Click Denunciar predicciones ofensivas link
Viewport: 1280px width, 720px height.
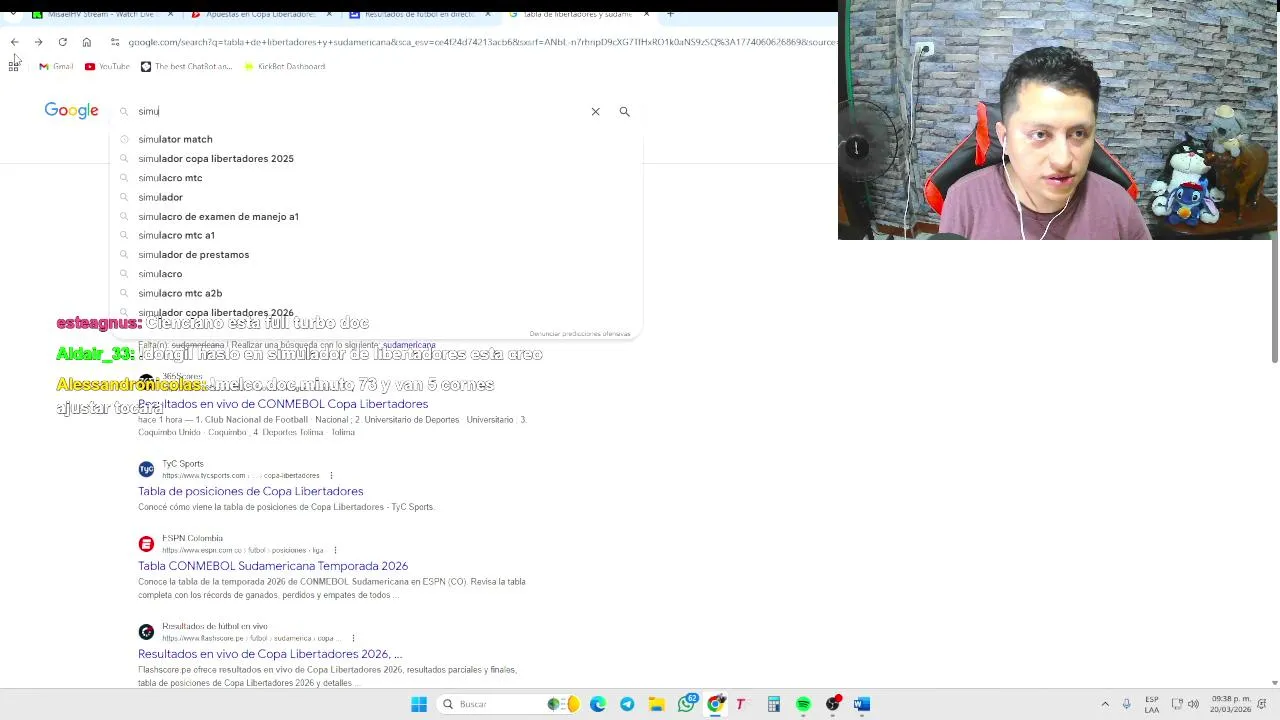(580, 334)
